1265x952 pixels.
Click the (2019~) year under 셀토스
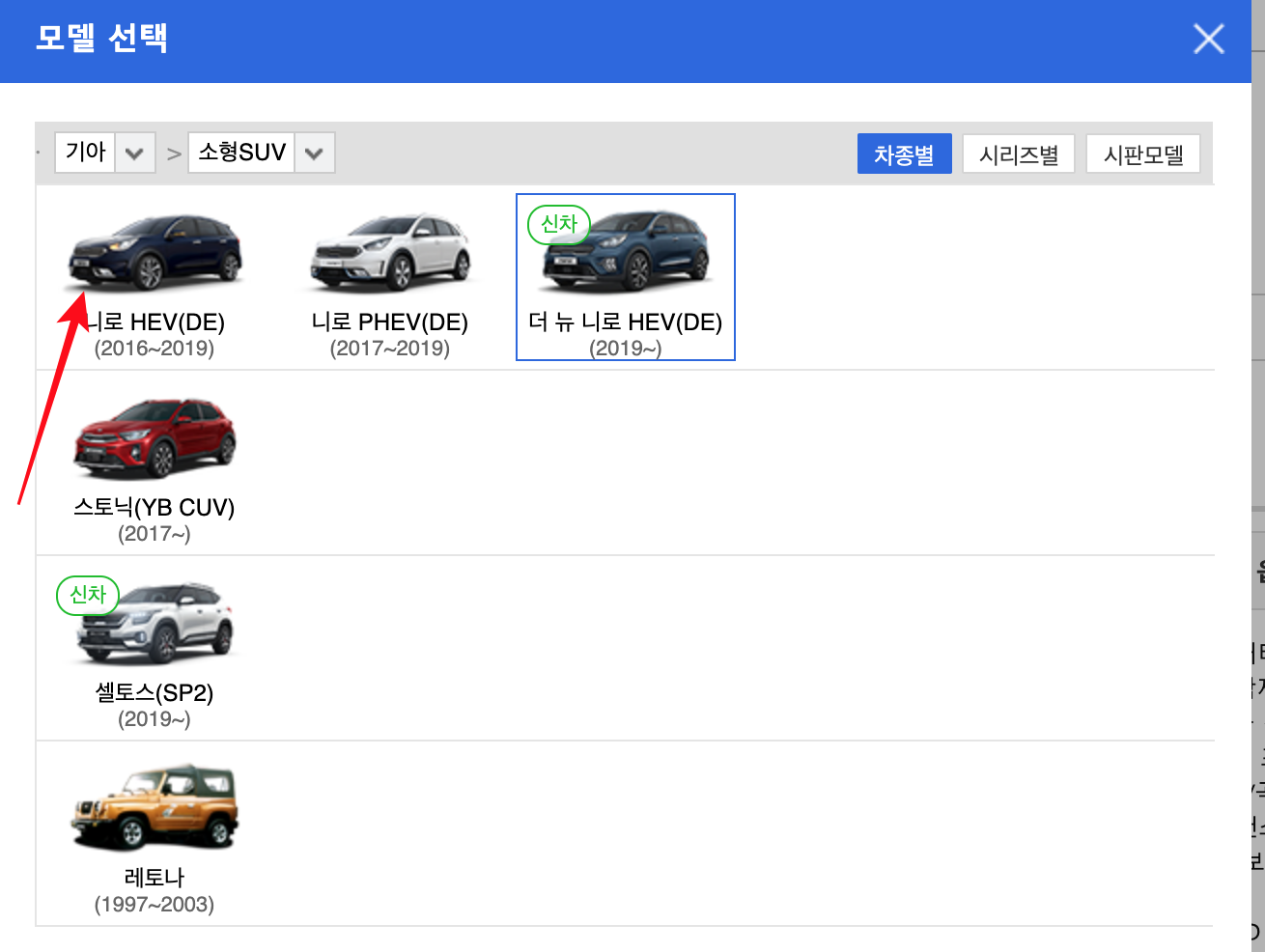(x=155, y=719)
